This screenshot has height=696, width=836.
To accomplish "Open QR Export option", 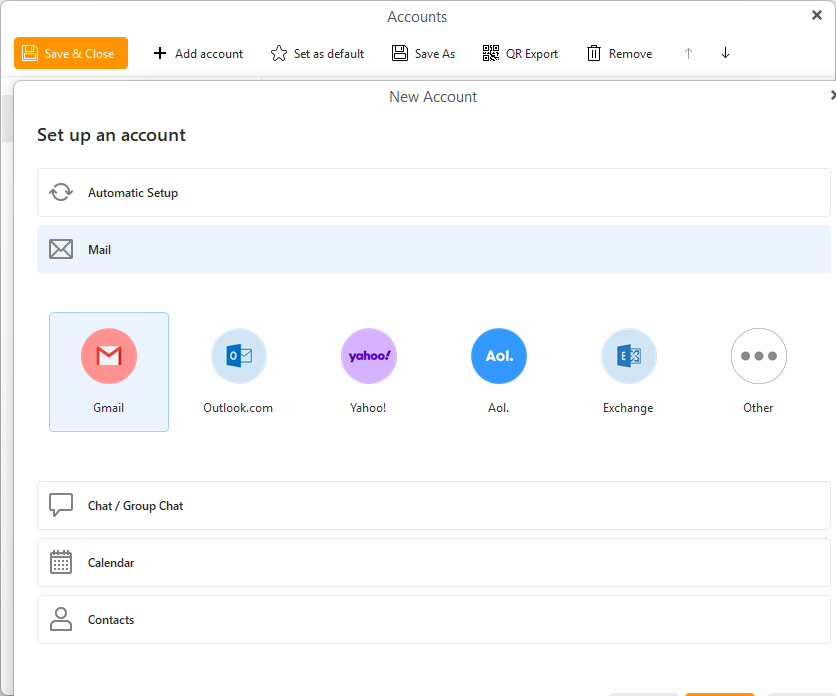I will 520,53.
